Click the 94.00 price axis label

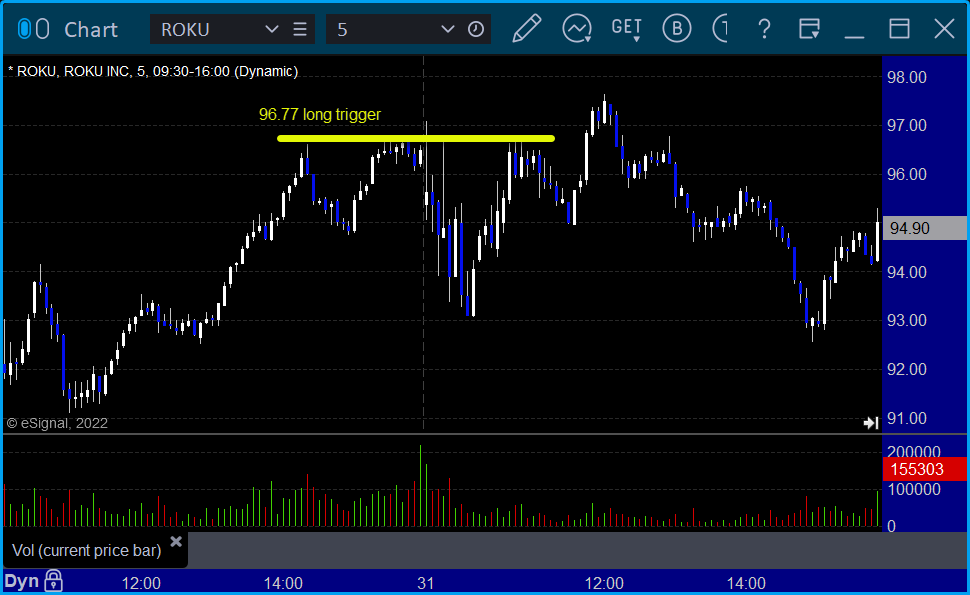(x=907, y=272)
